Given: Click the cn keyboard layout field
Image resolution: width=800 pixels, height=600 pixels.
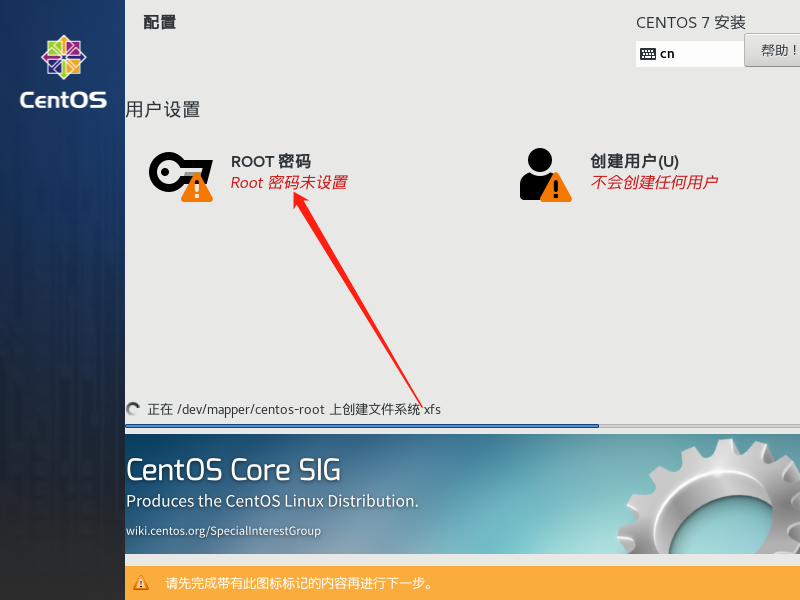Looking at the screenshot, I should (x=690, y=54).
